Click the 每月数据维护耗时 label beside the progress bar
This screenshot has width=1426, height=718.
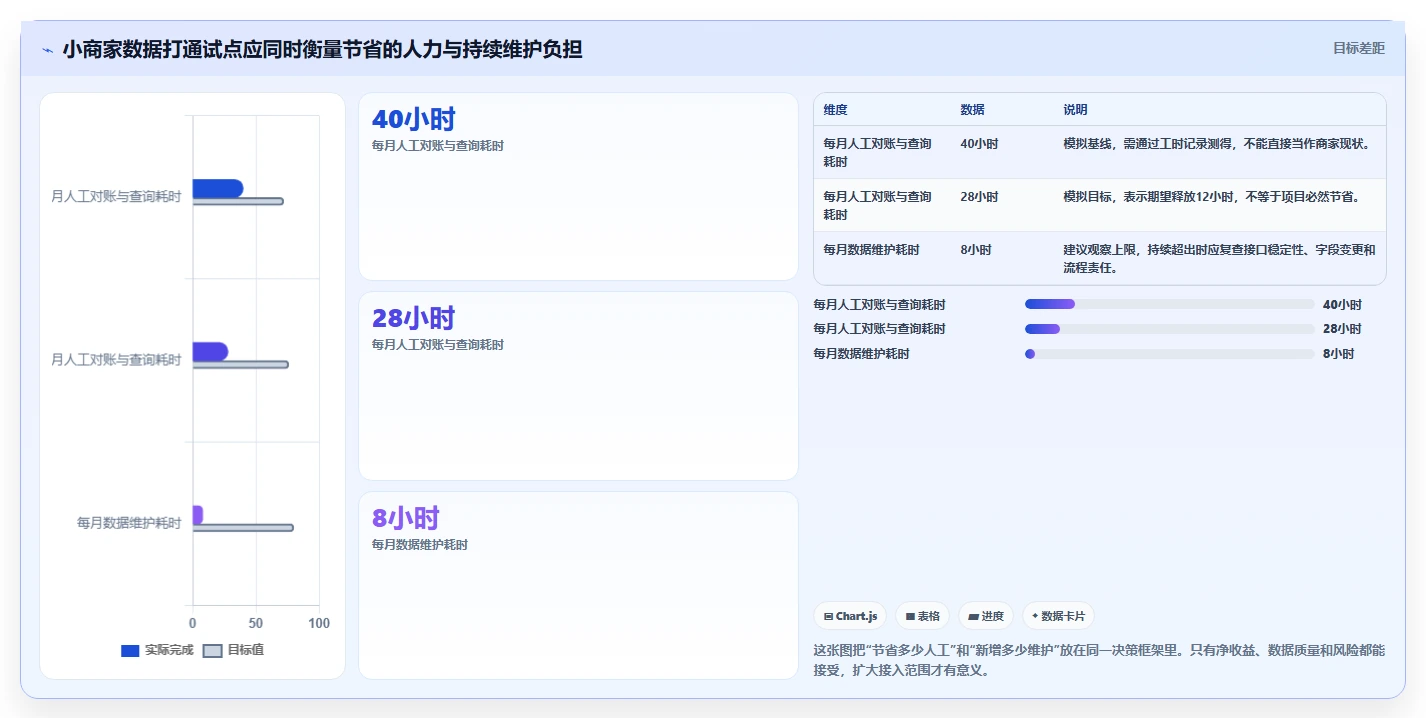point(862,354)
